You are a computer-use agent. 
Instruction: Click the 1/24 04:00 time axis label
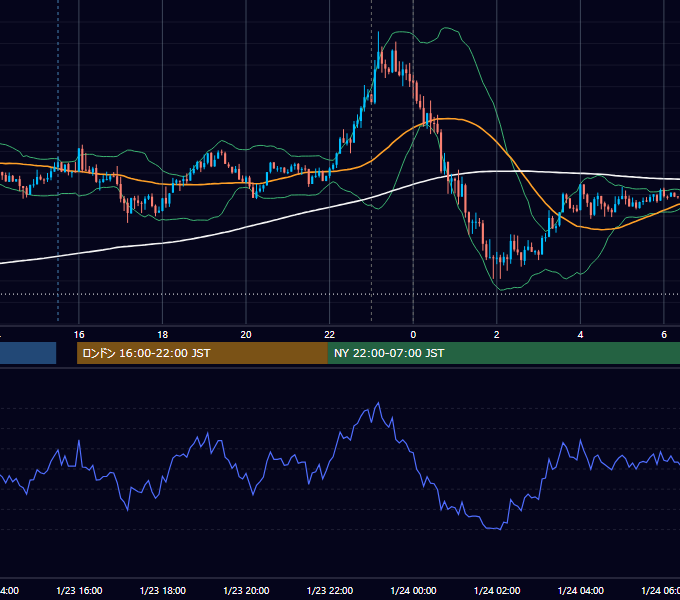pyautogui.click(x=580, y=590)
